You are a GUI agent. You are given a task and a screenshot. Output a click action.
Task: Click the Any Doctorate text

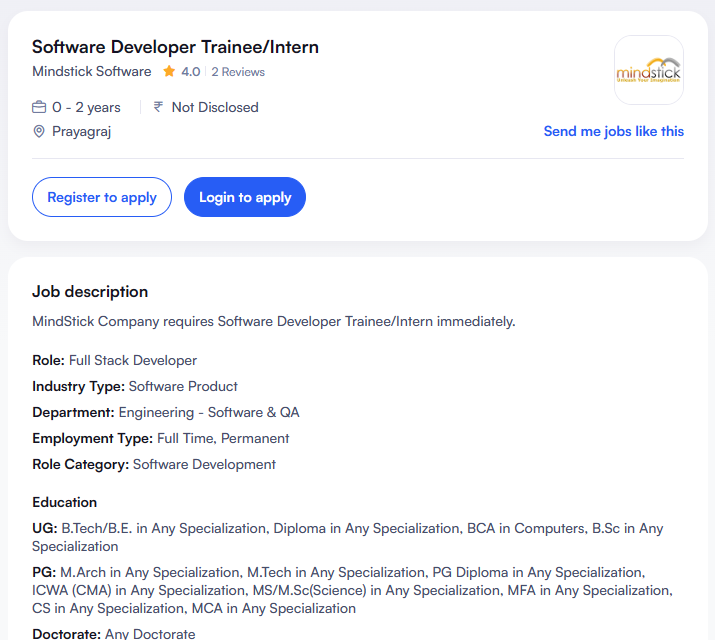[x=150, y=634]
